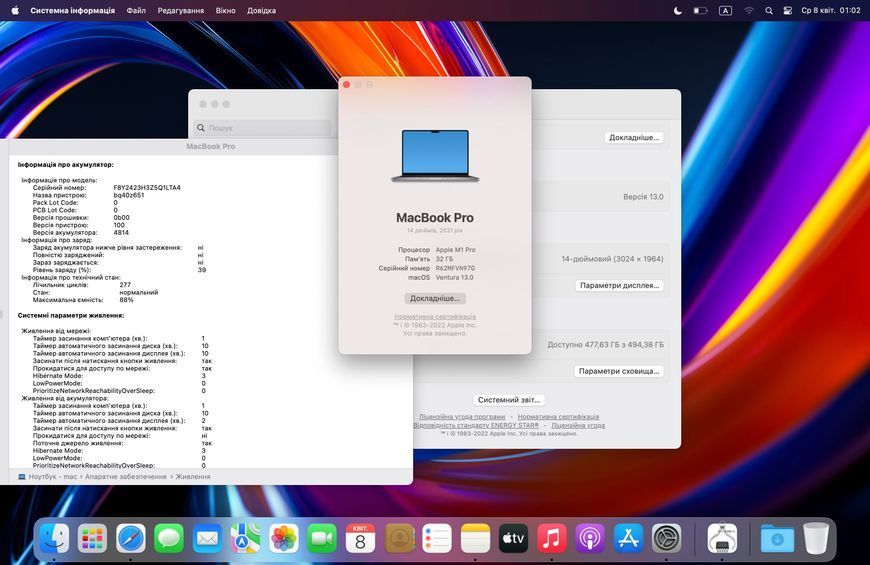
Task: Open Maps from the Dock
Action: pos(245,538)
